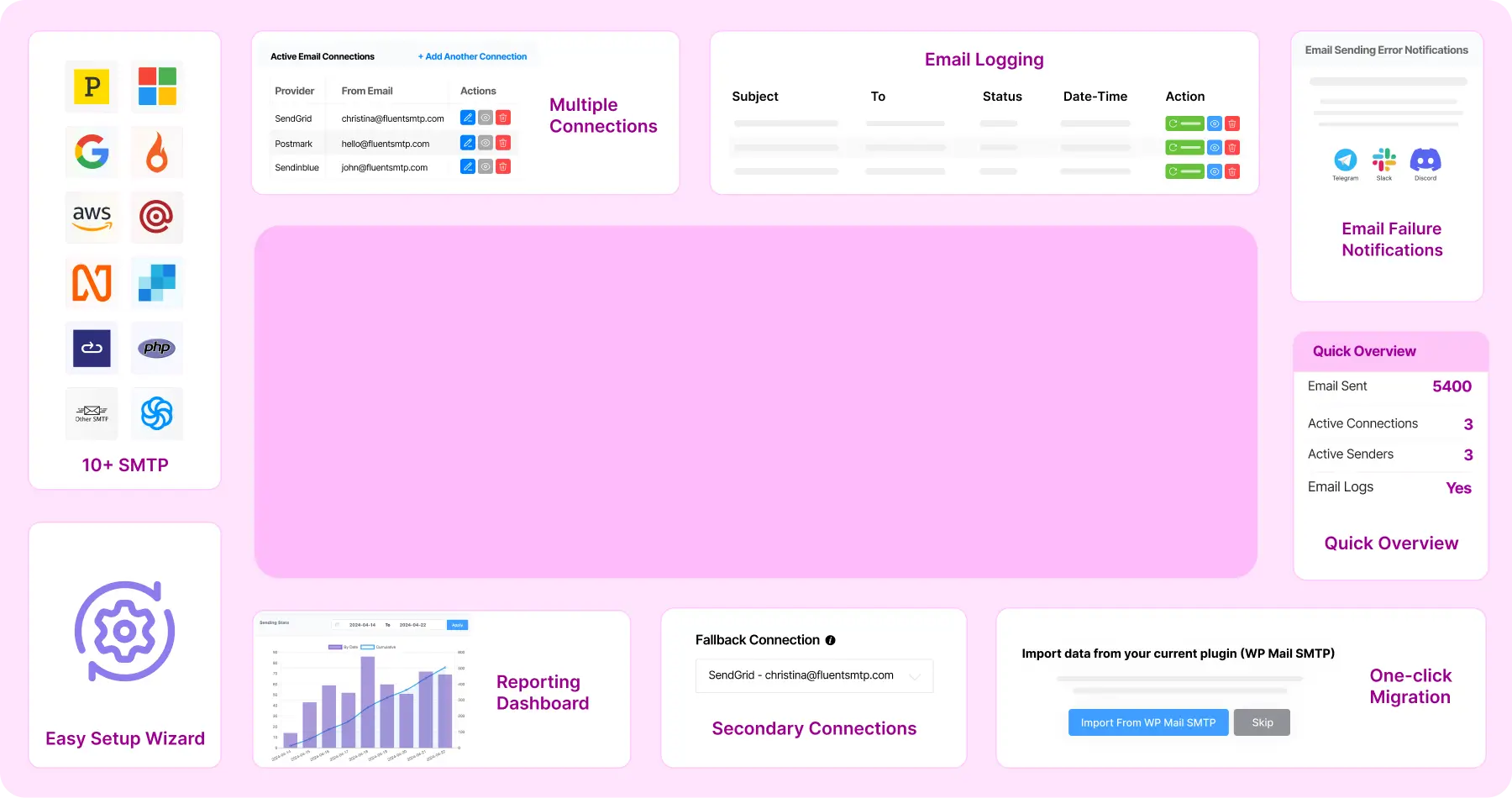1512x798 pixels.
Task: Click the Discord notification icon
Action: pos(1425,160)
